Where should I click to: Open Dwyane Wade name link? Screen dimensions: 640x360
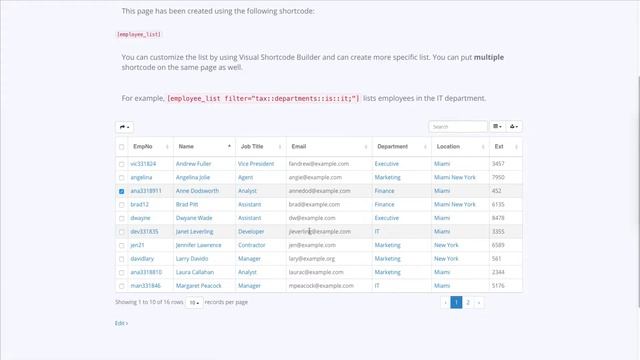(x=194, y=218)
